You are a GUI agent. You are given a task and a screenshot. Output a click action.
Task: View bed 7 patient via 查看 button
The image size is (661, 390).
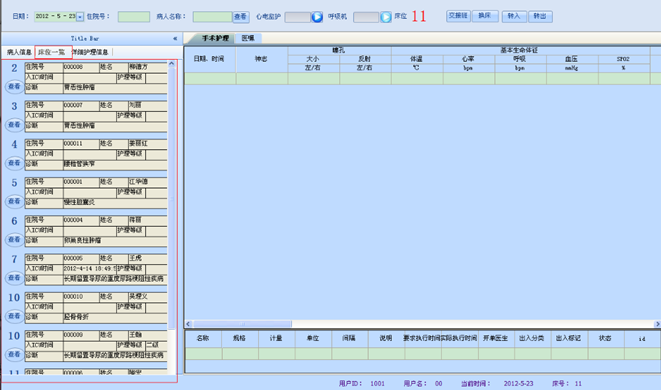[x=14, y=278]
